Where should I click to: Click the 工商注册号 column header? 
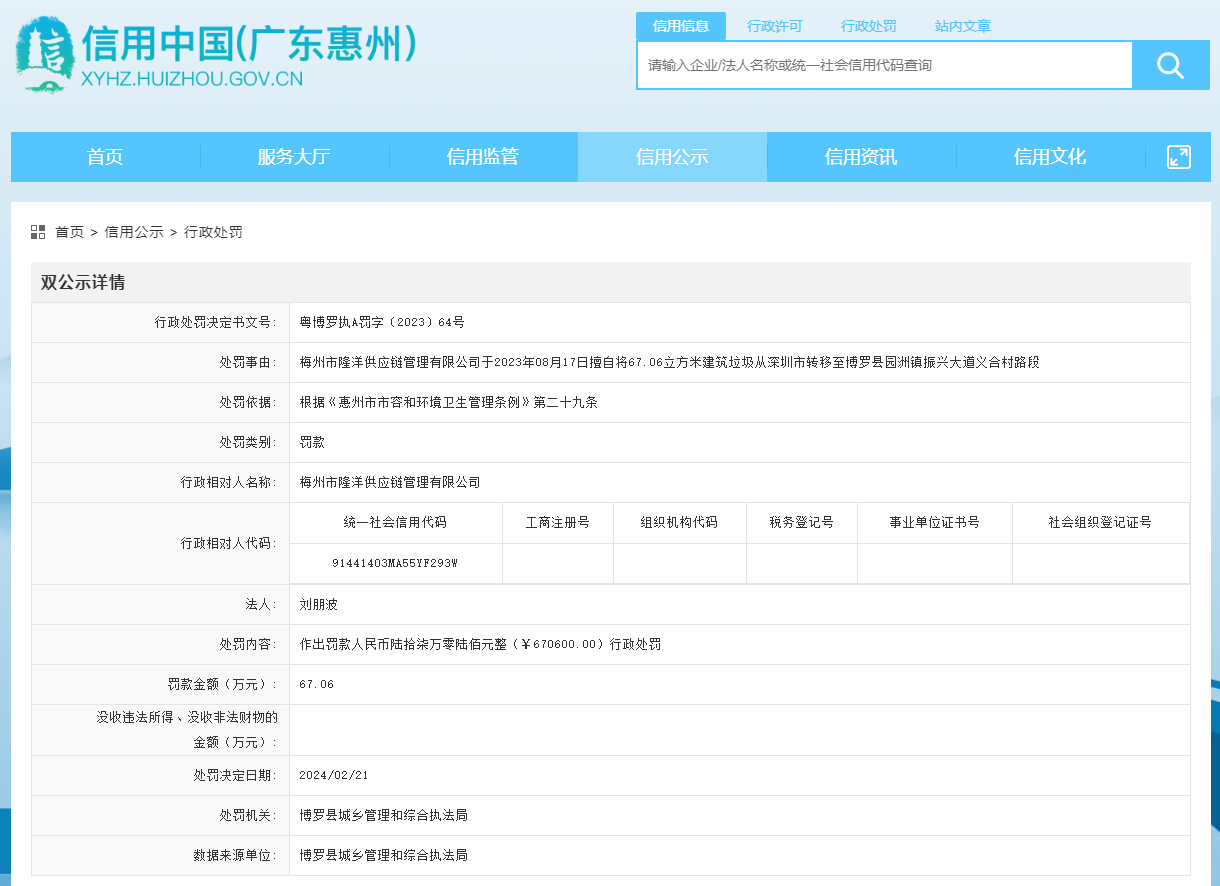[558, 522]
